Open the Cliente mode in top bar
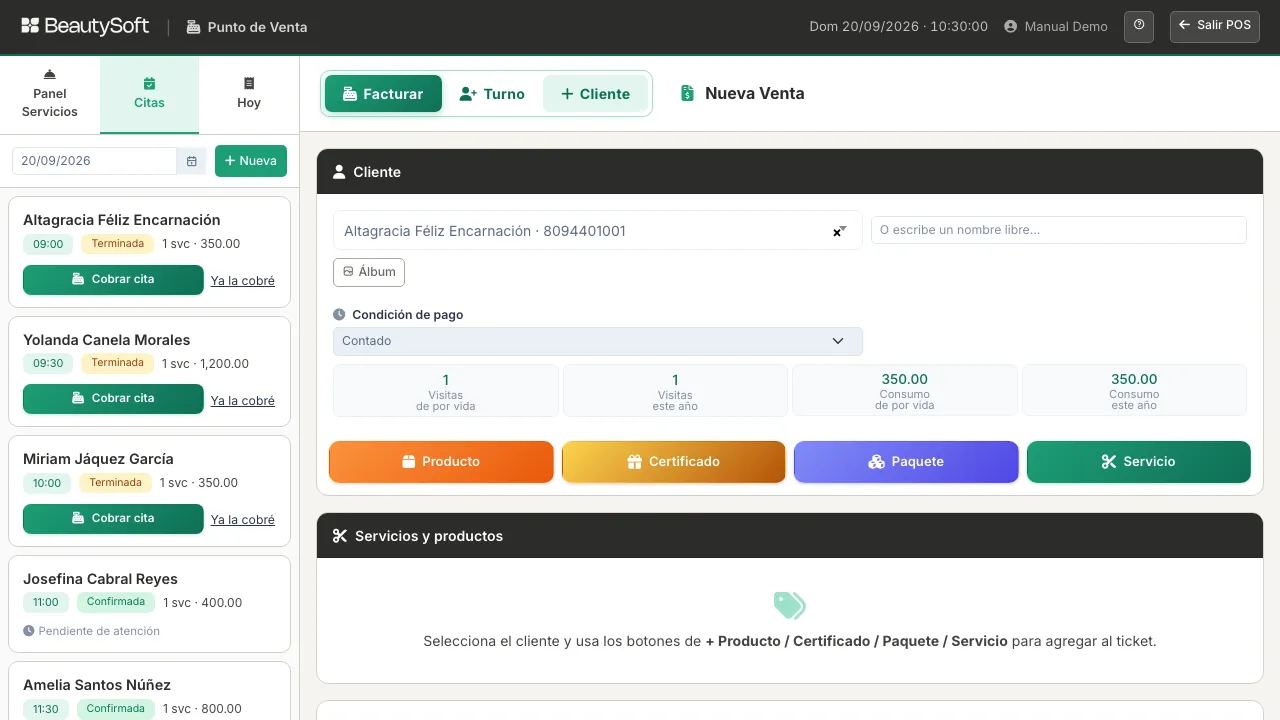 [x=595, y=94]
